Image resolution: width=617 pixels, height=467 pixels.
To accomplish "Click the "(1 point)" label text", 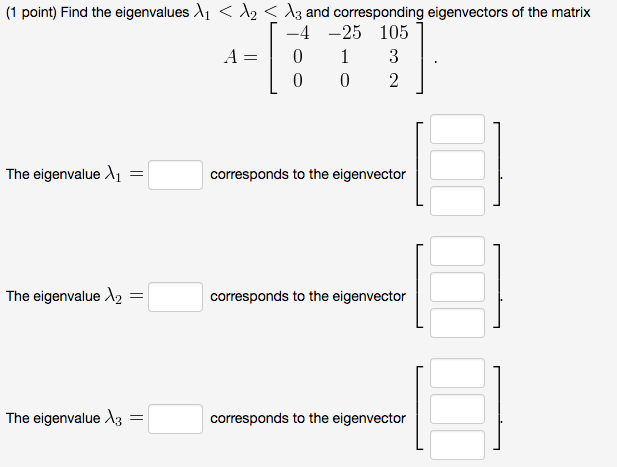I will pyautogui.click(x=31, y=13).
